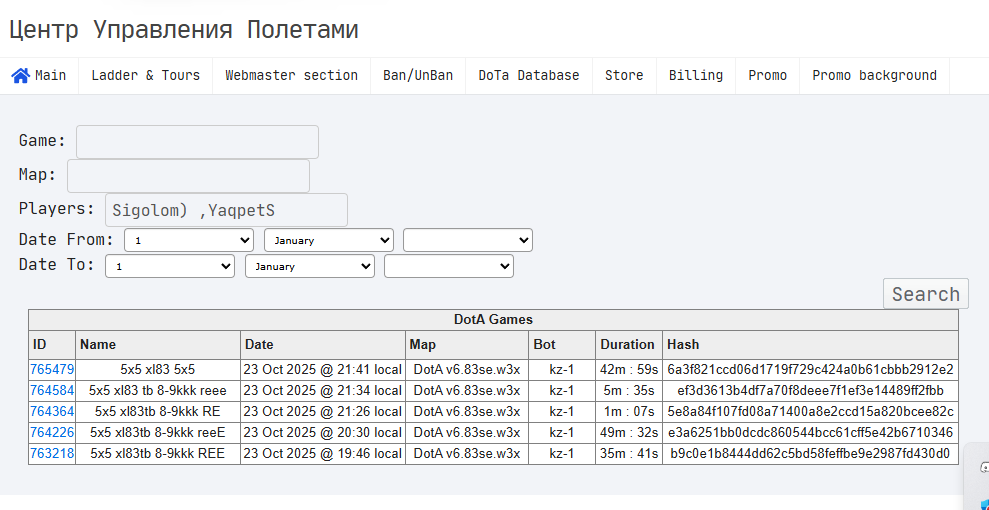This screenshot has width=989, height=510.
Task: Click the Game name input field
Action: [x=197, y=142]
